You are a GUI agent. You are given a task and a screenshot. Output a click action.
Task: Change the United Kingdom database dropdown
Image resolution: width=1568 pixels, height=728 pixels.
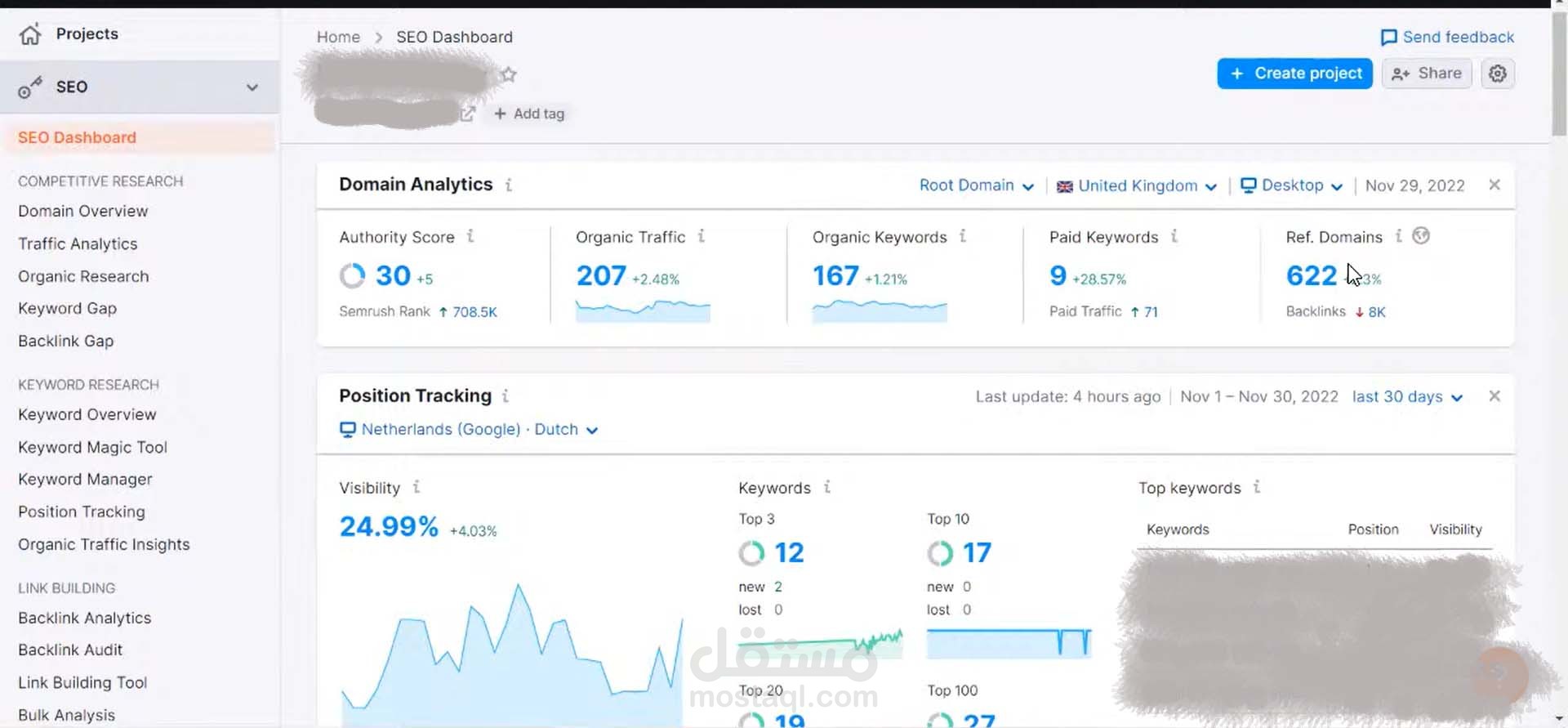pos(1137,185)
